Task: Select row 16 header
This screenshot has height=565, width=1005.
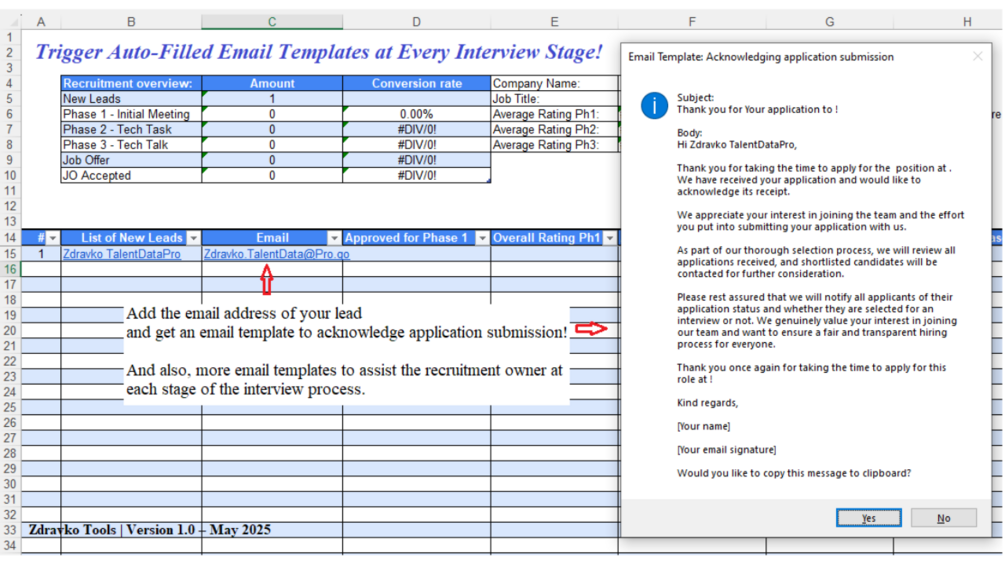Action: (10, 269)
